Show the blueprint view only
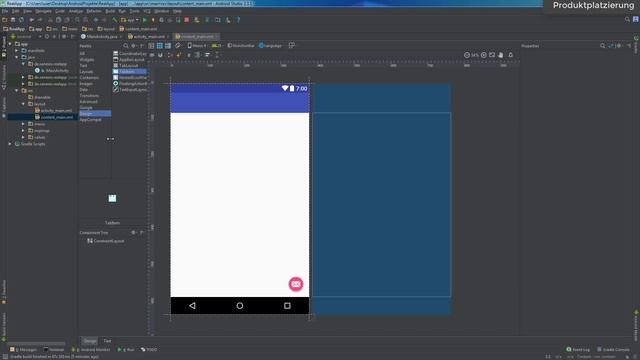Viewport: 640px width, 360px height. [160, 46]
